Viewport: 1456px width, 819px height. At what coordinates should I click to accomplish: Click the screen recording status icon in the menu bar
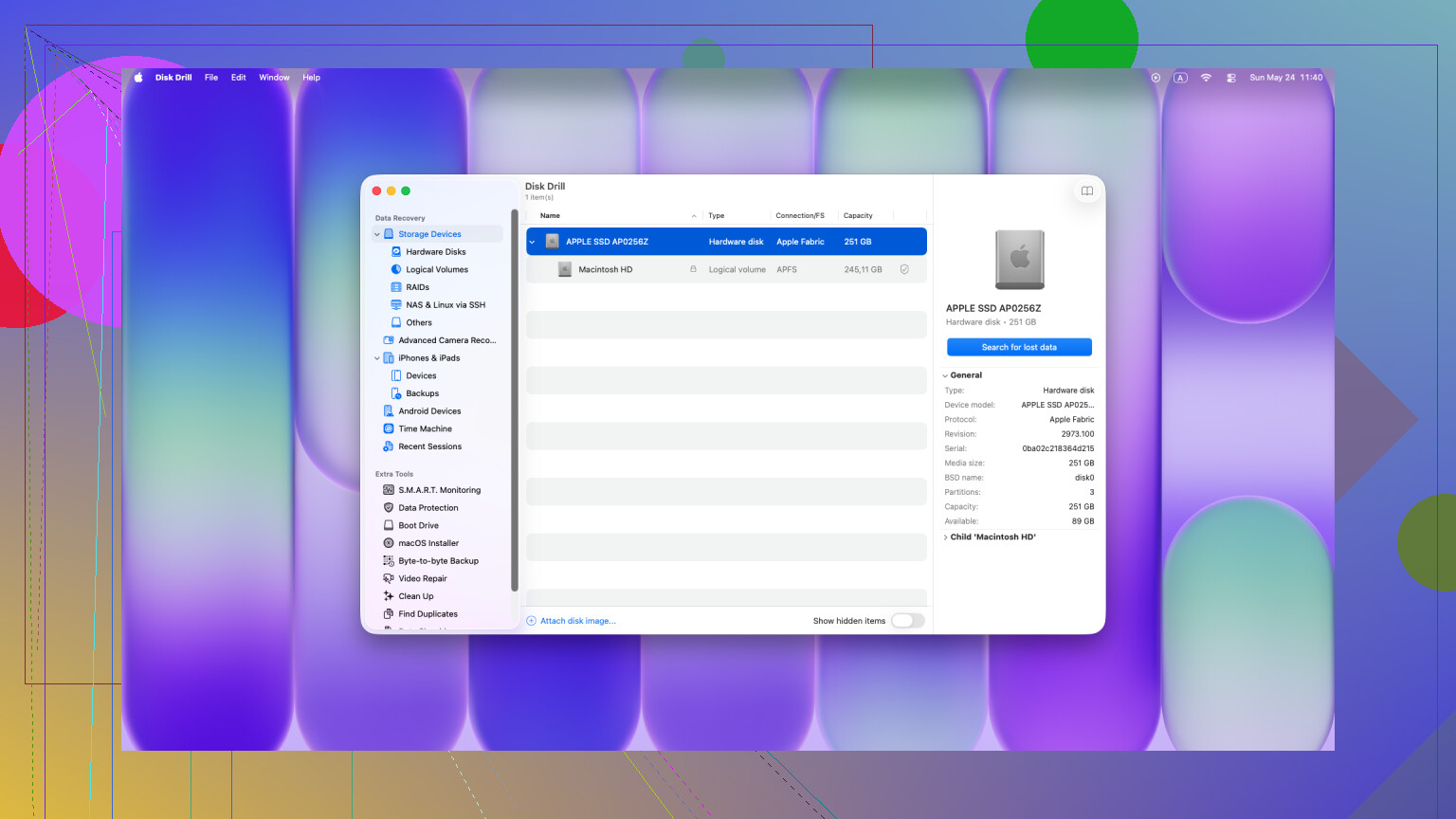tap(1156, 78)
